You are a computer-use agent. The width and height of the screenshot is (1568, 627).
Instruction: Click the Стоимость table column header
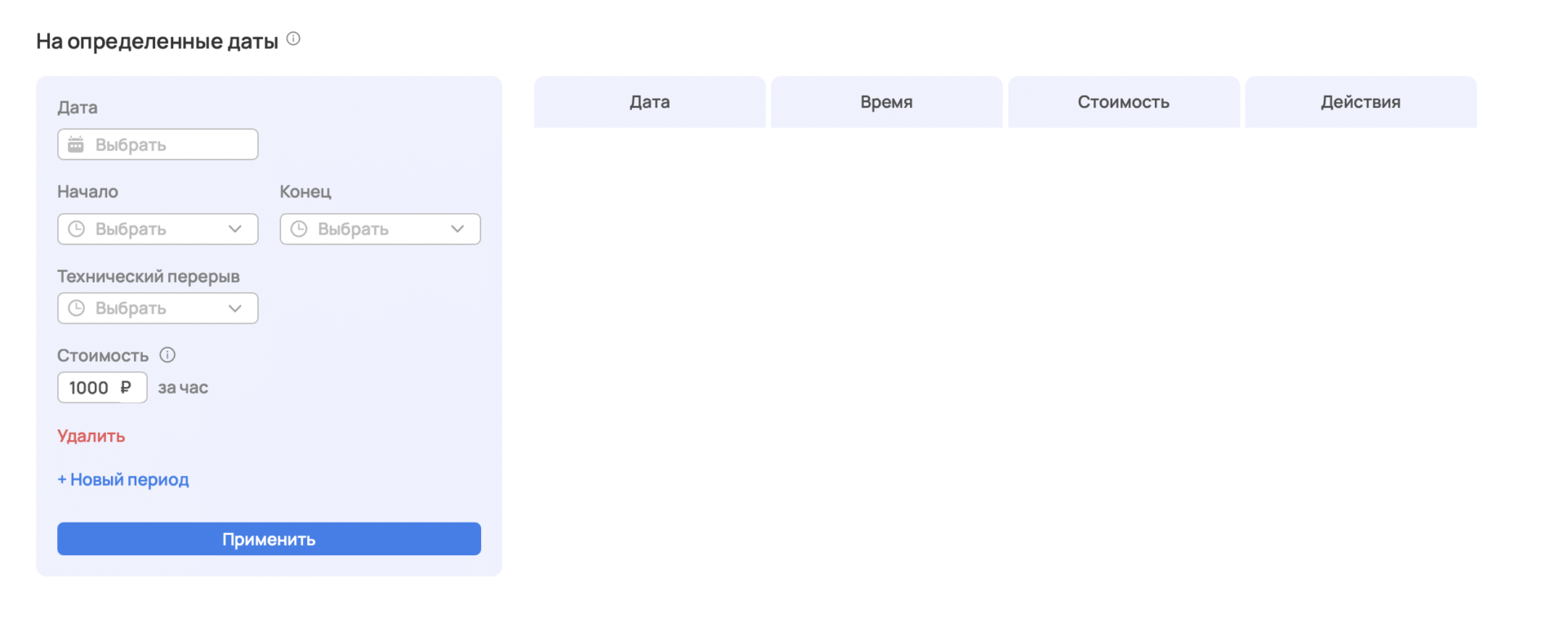pos(1123,102)
